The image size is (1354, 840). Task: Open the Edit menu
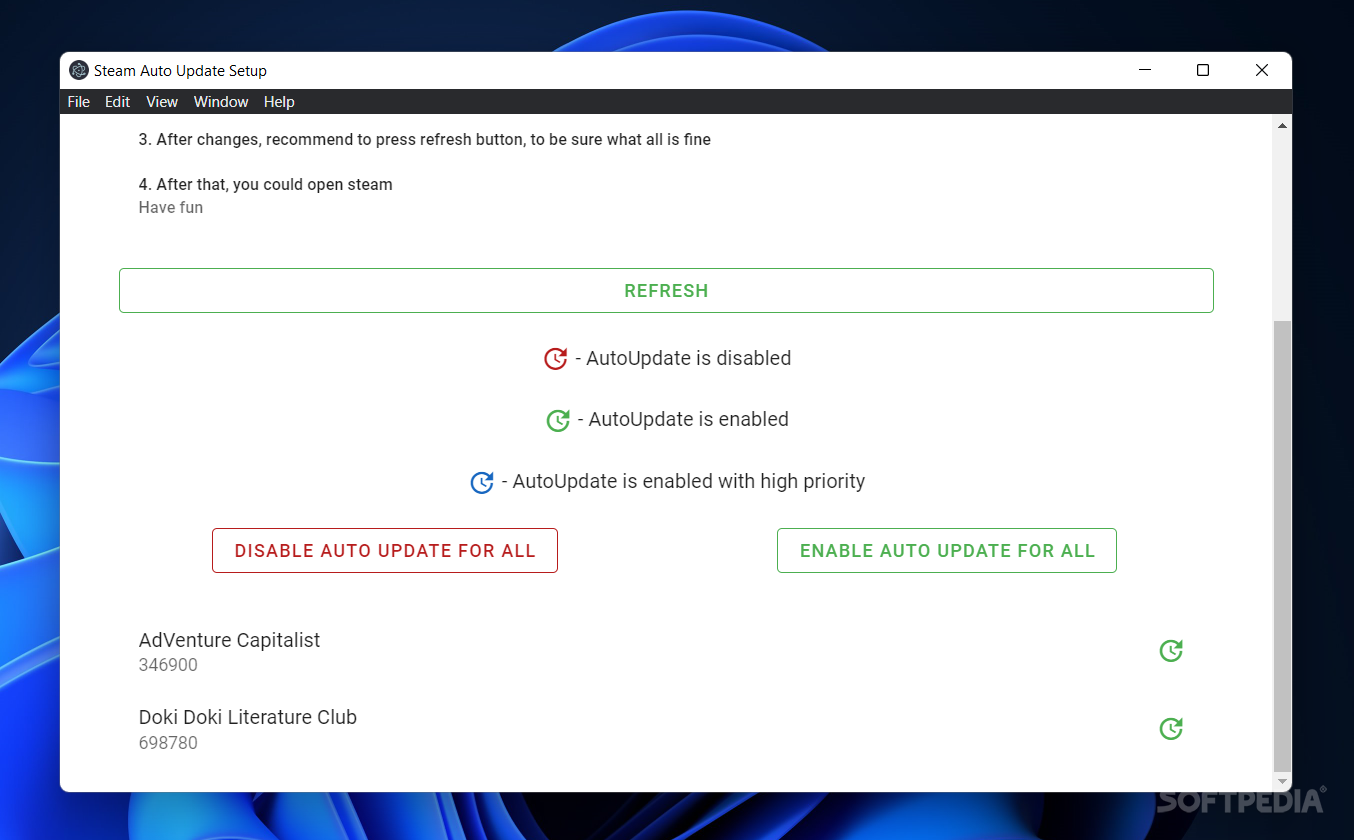pos(118,102)
